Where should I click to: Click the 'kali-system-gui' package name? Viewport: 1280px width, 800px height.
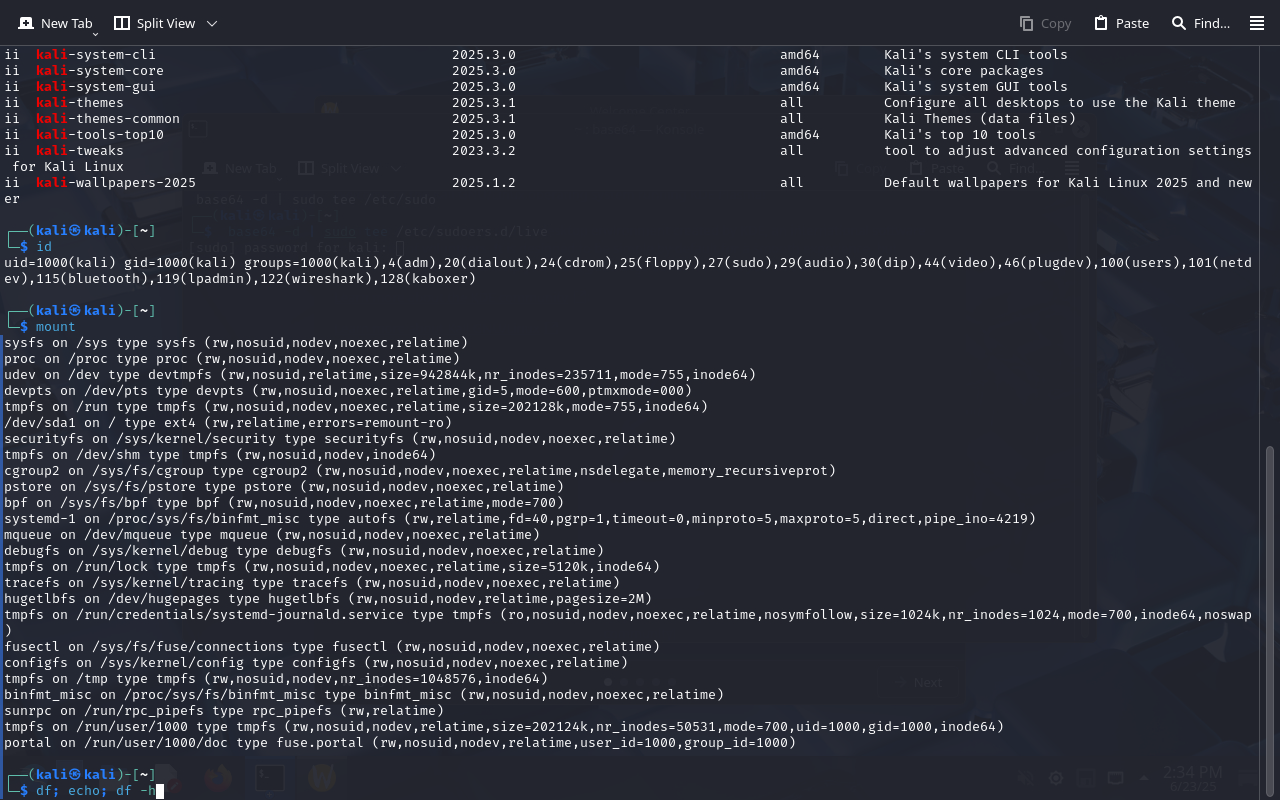pos(96,87)
